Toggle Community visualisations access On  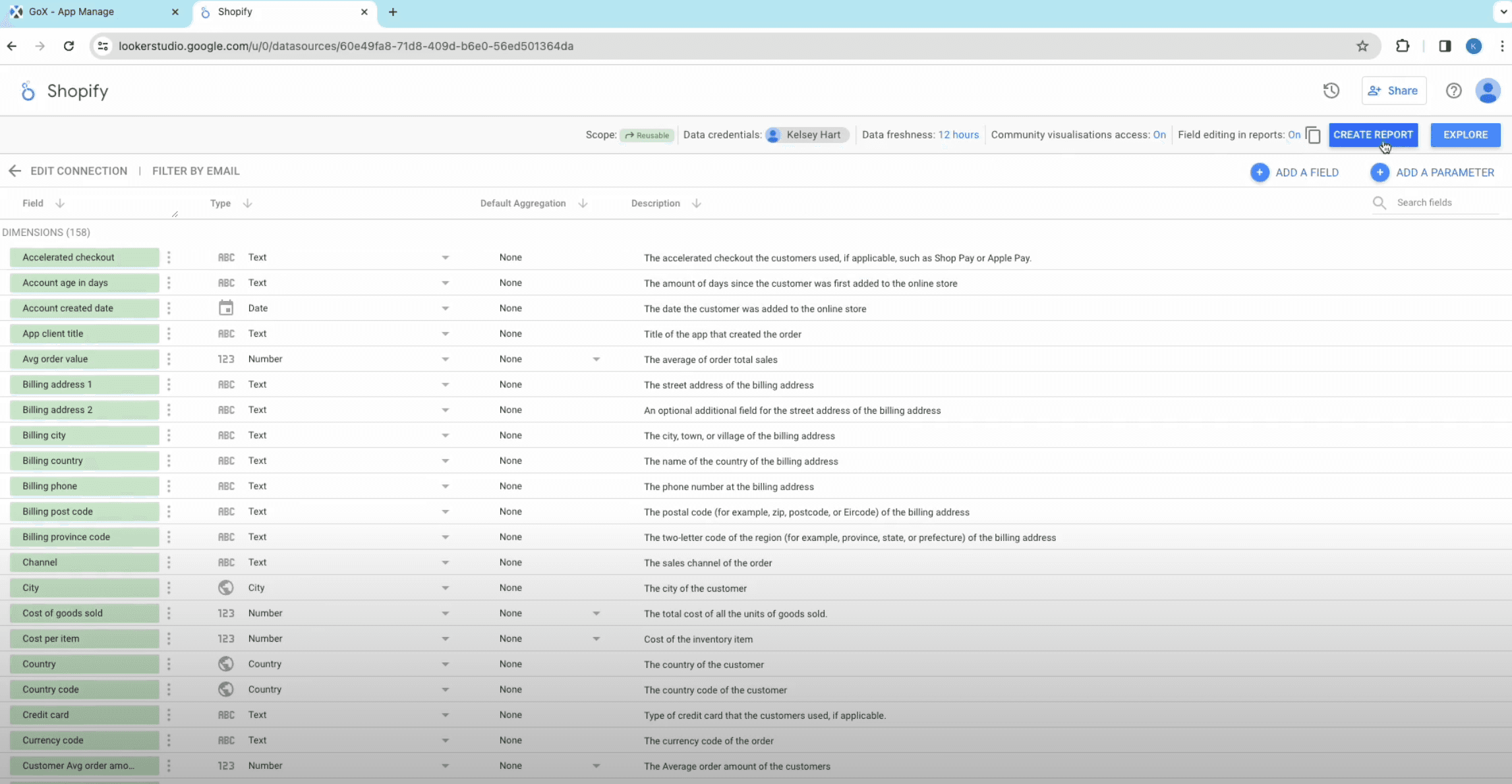coord(1159,135)
